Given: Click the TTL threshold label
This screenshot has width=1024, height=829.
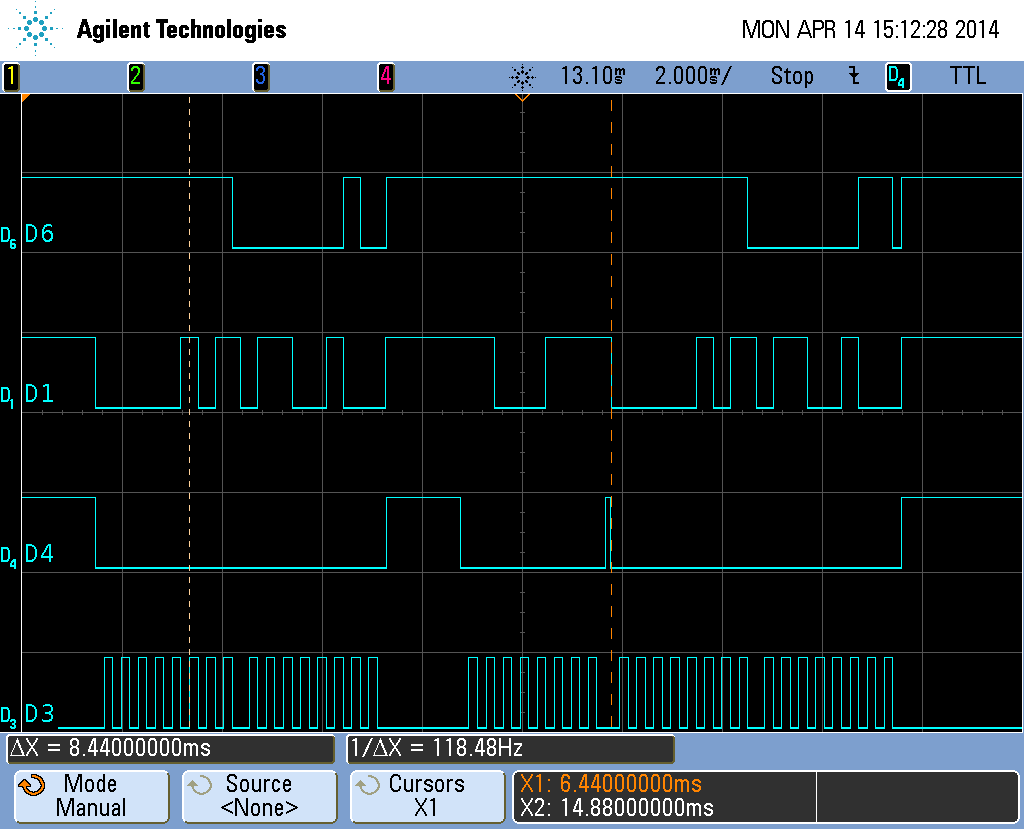Looking at the screenshot, I should click(x=967, y=76).
